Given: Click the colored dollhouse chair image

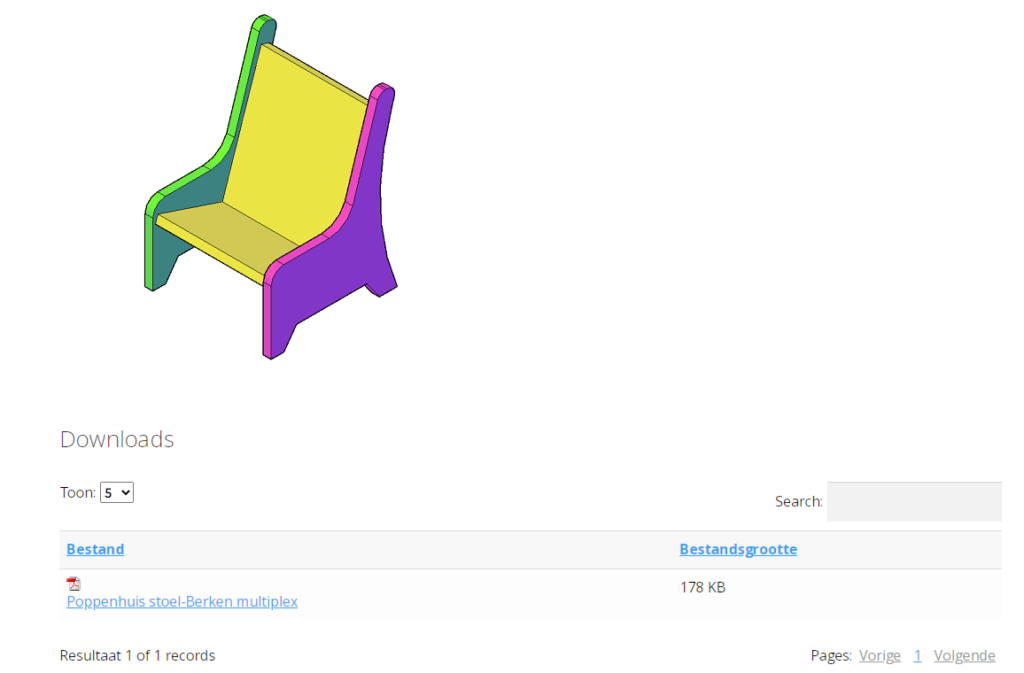Looking at the screenshot, I should (x=270, y=187).
